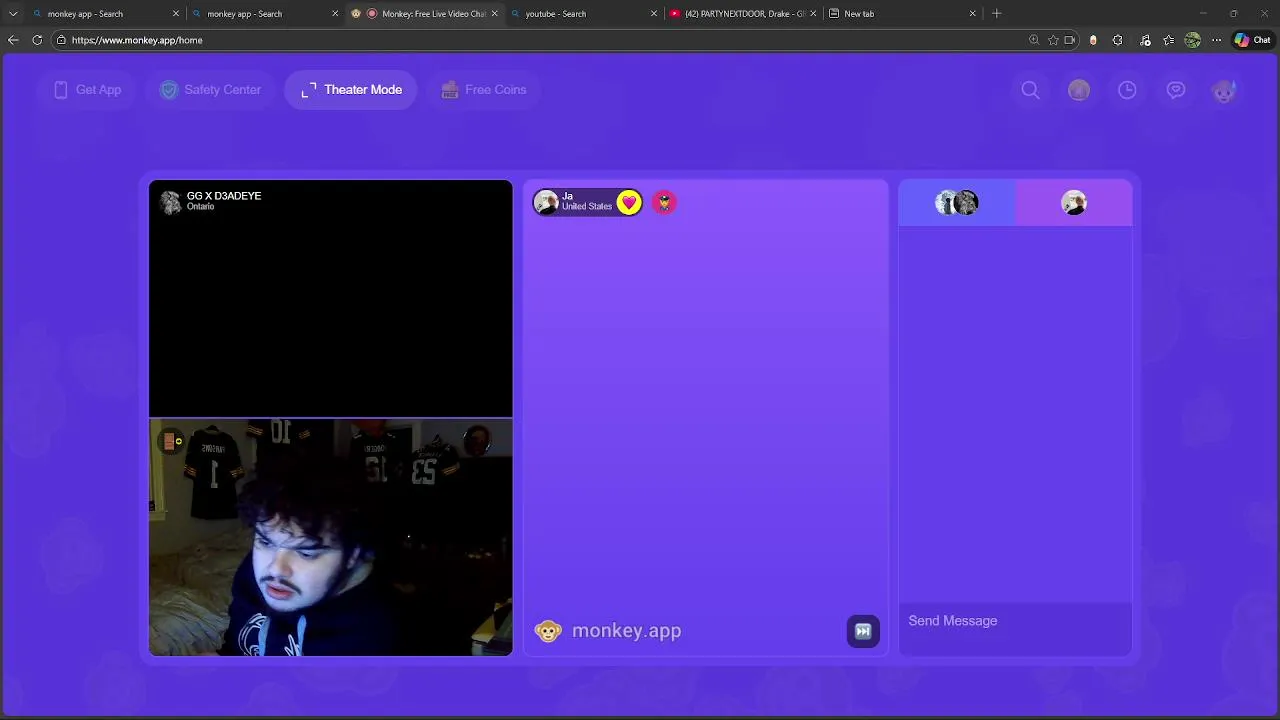Click the monkey emoji logo on video panel
Screen dimensions: 1280x720
pos(548,631)
